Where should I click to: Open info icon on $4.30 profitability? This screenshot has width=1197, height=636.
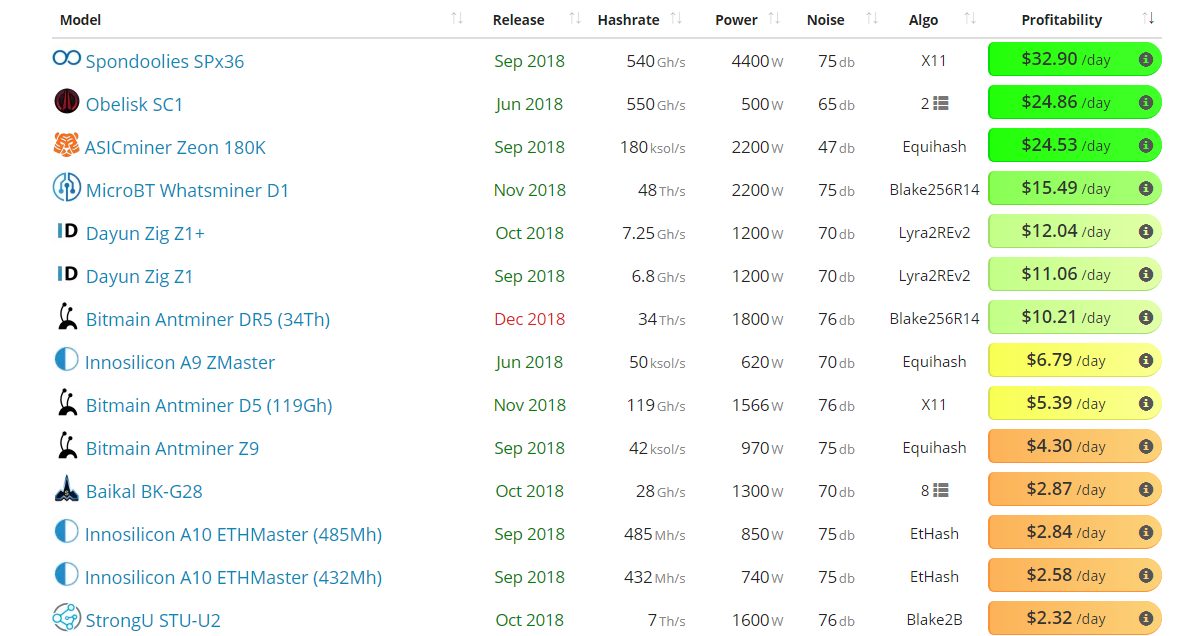coord(1145,447)
